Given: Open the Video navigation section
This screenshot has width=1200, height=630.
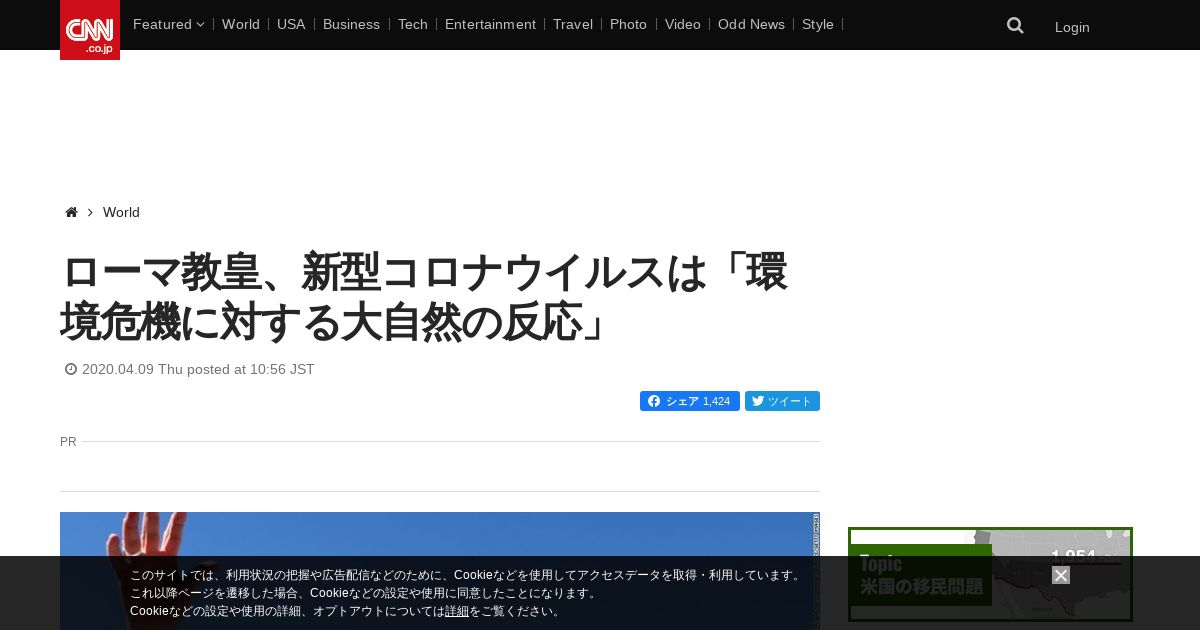Looking at the screenshot, I should (683, 24).
